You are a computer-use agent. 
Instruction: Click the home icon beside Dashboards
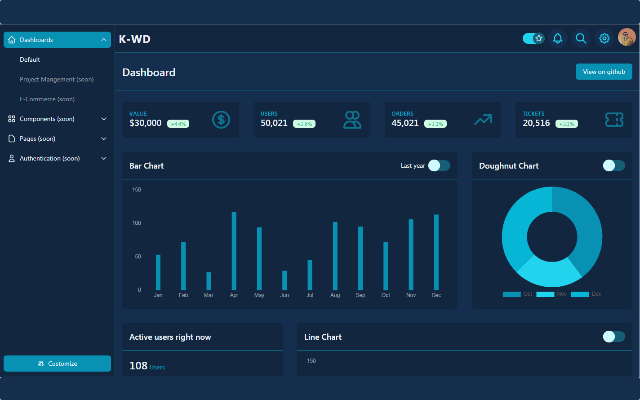point(11,40)
